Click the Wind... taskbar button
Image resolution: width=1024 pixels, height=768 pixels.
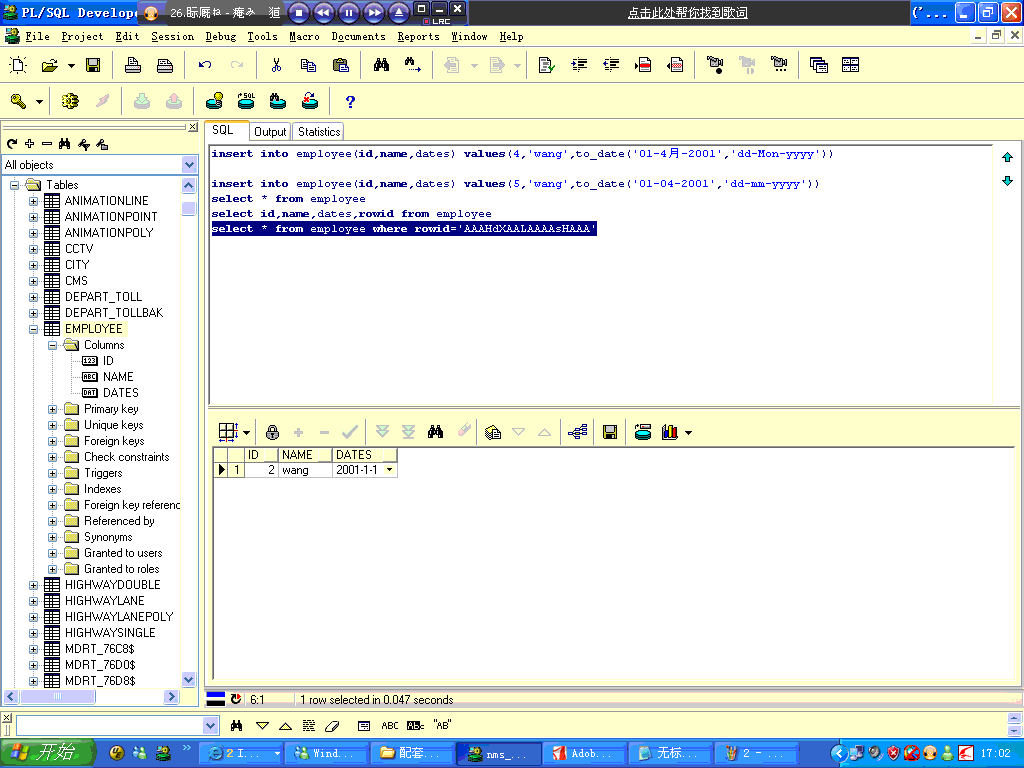[325, 753]
